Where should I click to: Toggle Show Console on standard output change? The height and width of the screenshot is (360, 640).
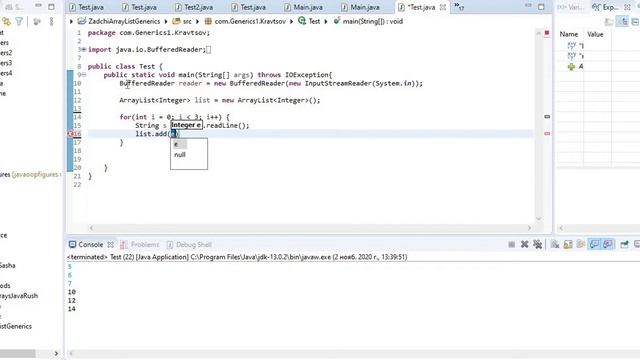[x=594, y=244]
